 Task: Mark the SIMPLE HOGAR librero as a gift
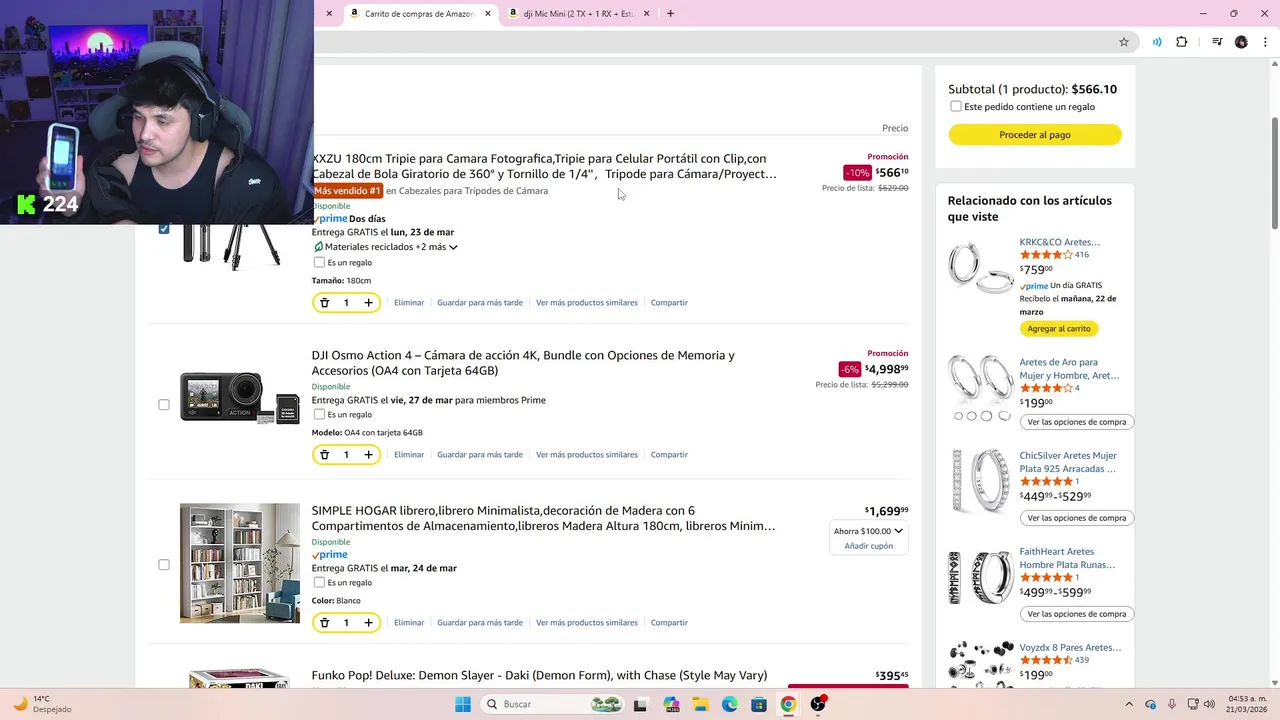[319, 582]
